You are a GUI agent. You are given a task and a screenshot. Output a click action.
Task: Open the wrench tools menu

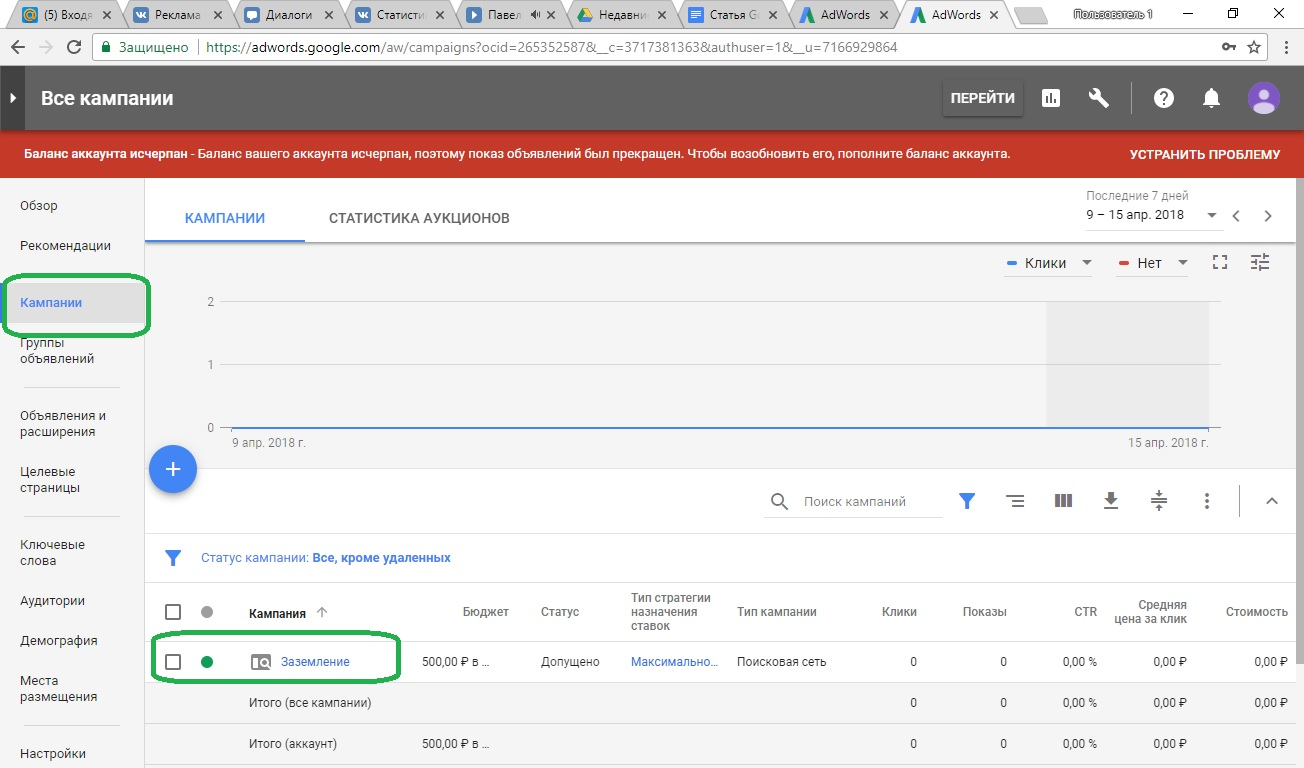pyautogui.click(x=1099, y=98)
